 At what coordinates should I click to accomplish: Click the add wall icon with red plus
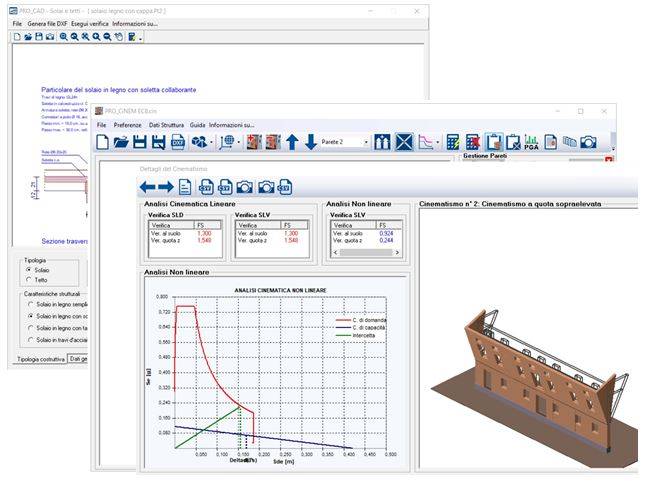point(254,142)
